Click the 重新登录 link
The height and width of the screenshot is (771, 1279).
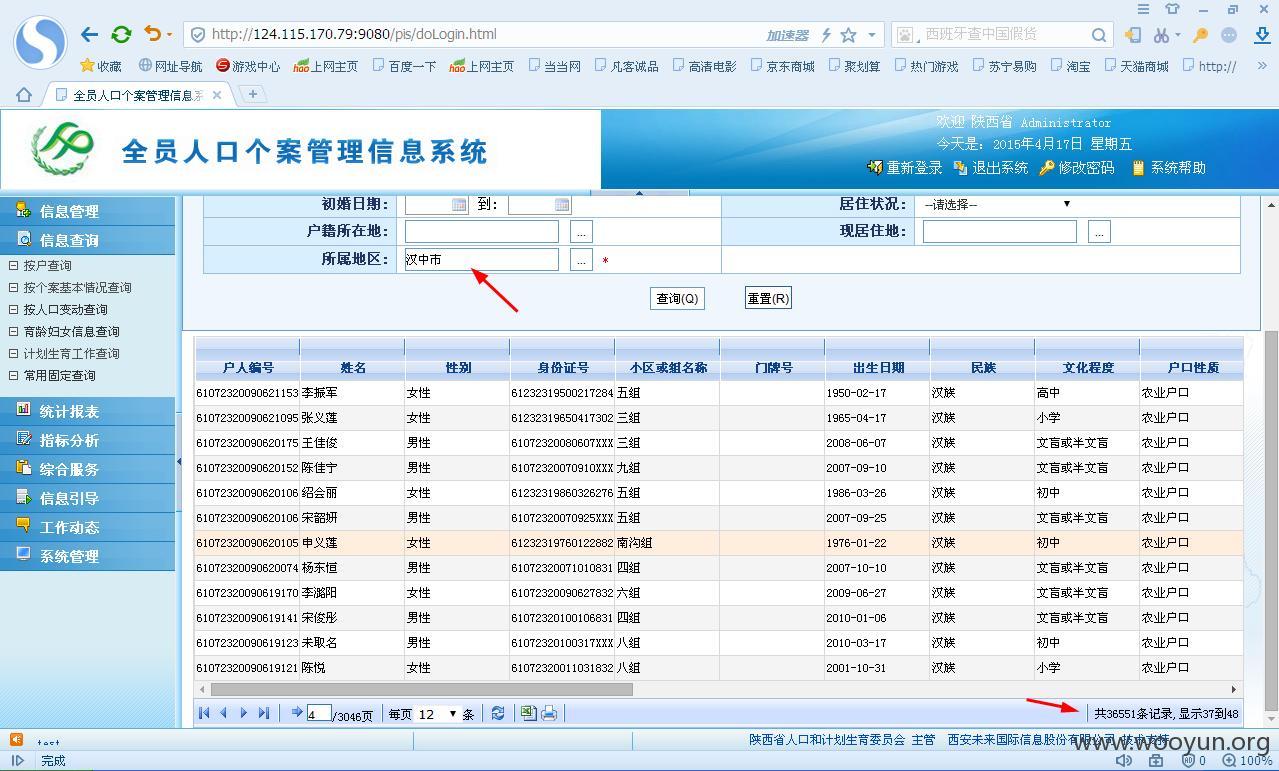click(905, 168)
